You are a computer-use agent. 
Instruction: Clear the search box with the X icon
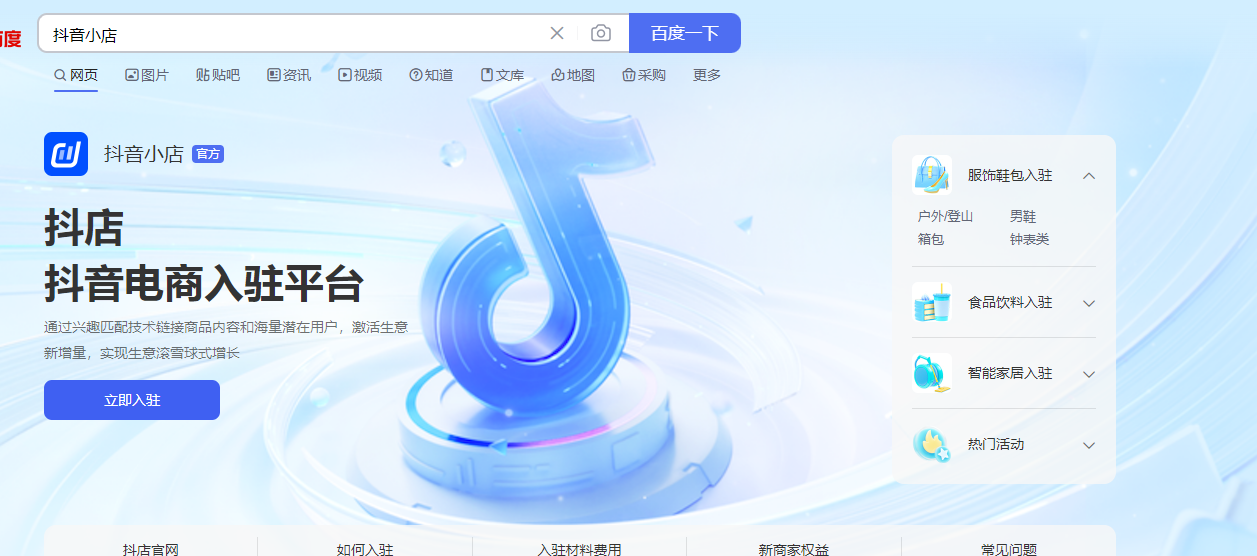click(x=557, y=33)
